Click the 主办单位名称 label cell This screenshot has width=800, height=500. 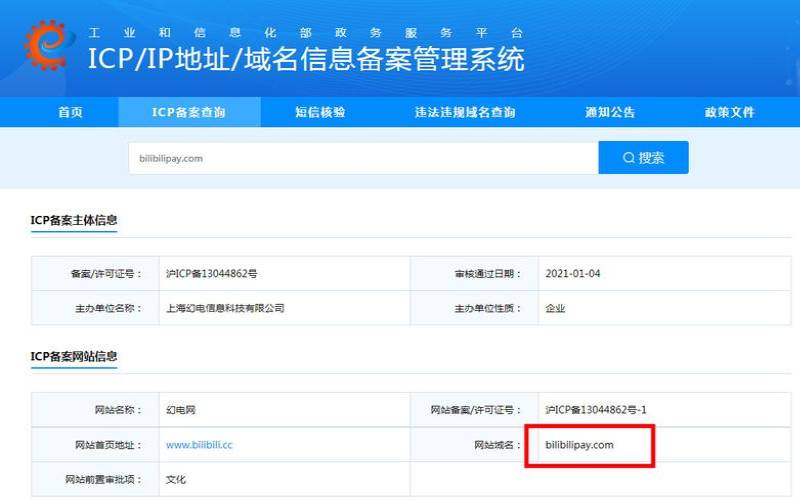[x=95, y=308]
